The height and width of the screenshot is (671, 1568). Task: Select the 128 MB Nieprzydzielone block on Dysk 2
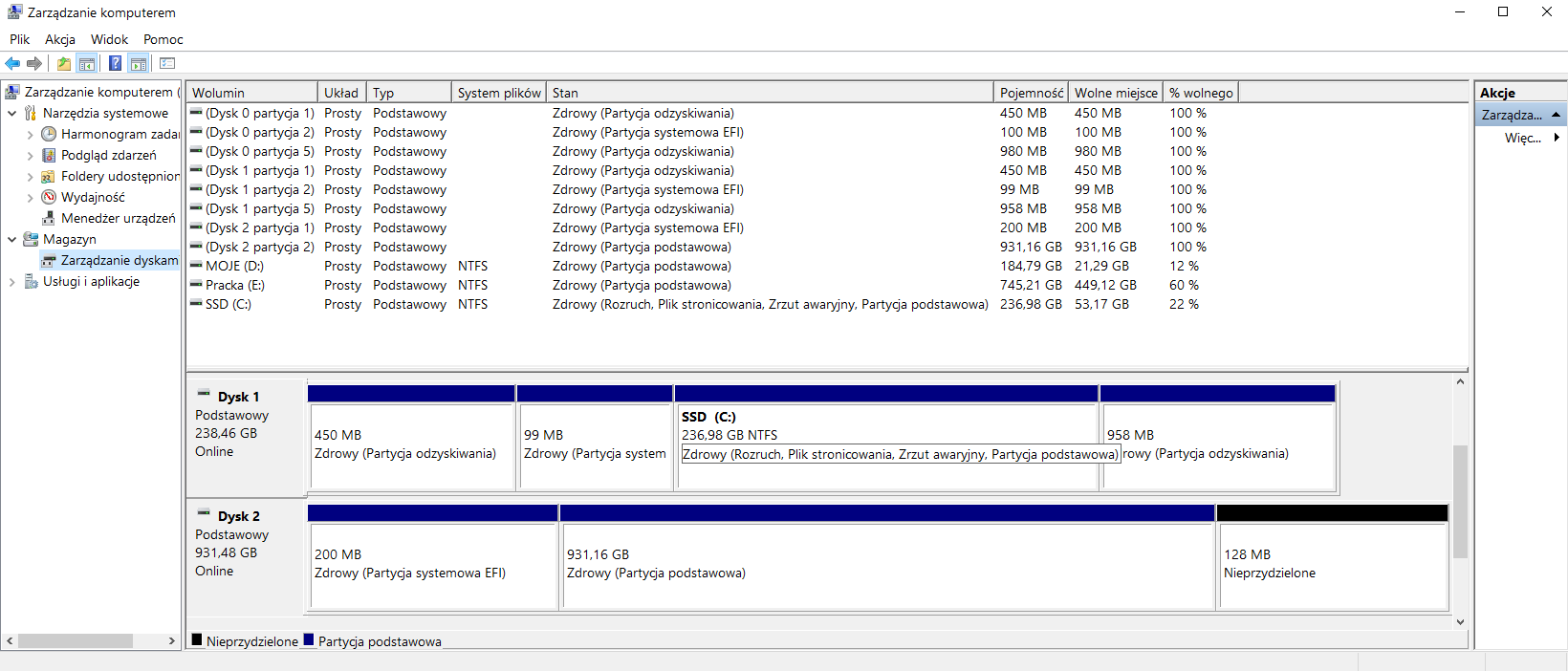(1333, 558)
